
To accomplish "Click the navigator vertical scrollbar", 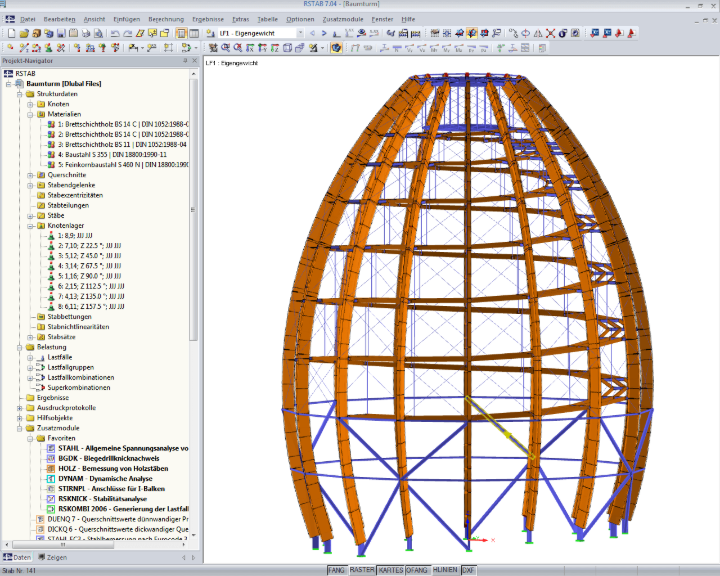I will click(193, 210).
